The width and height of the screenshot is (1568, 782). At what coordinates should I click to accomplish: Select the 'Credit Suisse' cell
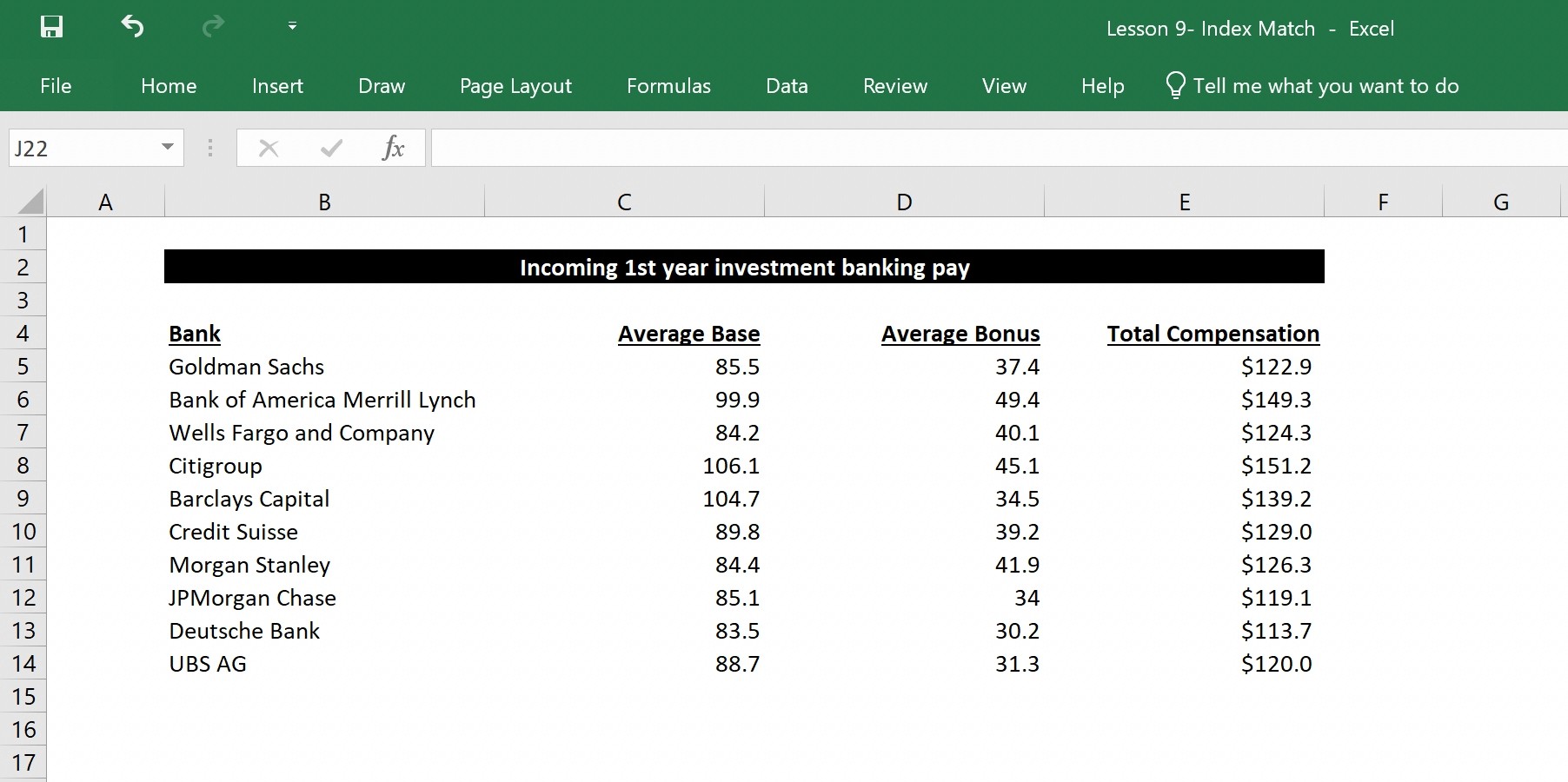324,532
